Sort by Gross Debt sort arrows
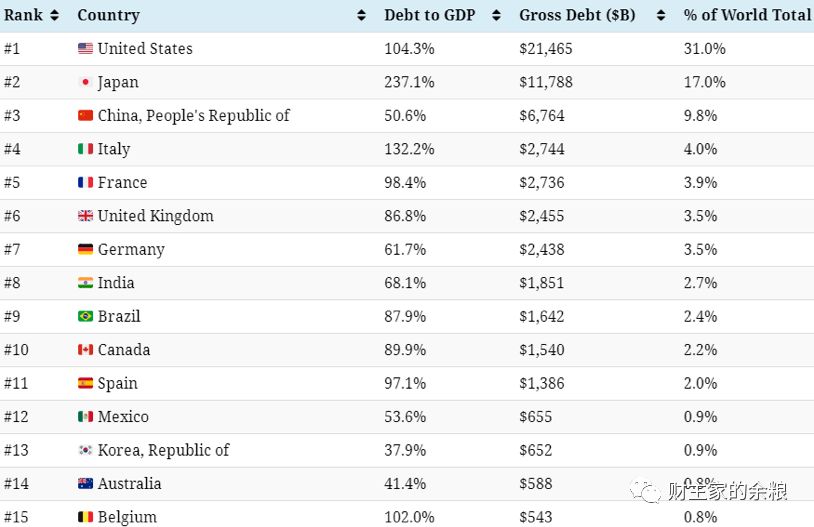Viewport: 814px width, 527px height. pos(660,16)
